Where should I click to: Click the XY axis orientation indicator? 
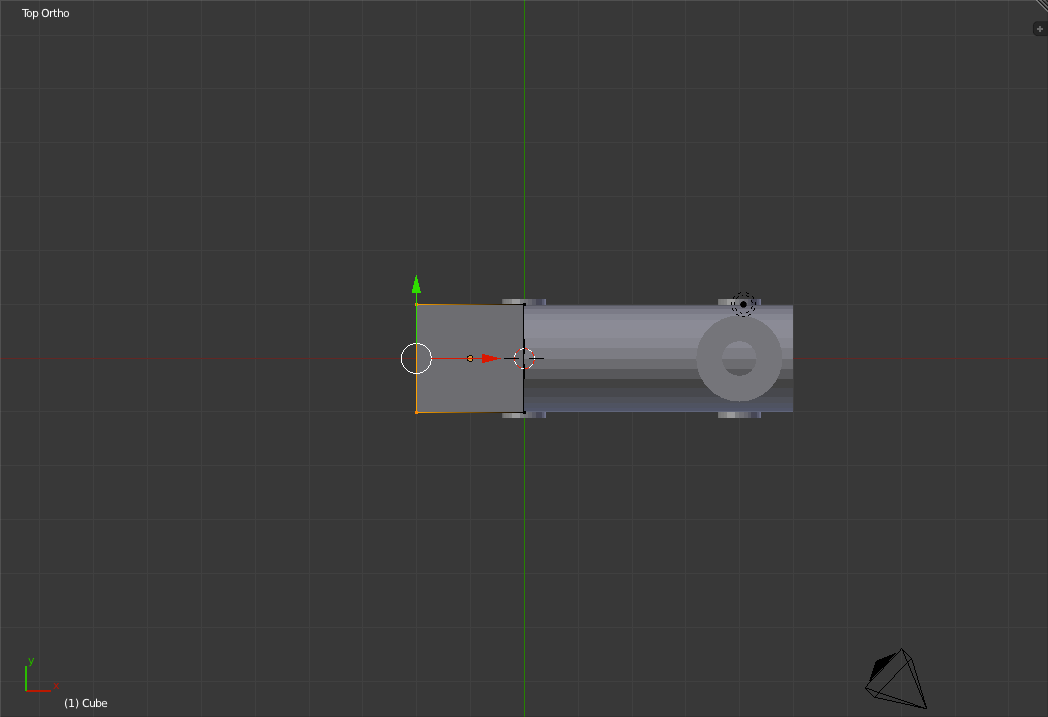point(41,675)
